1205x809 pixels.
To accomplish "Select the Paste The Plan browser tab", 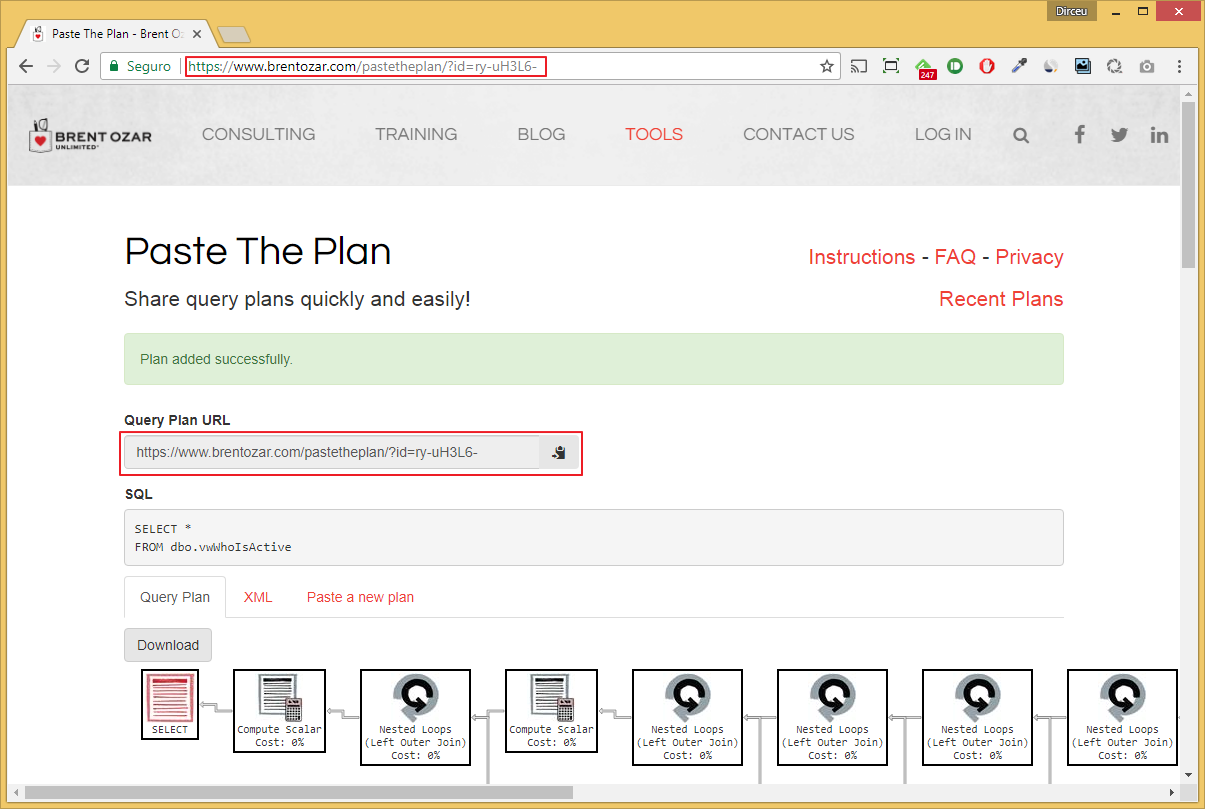I will coord(118,33).
